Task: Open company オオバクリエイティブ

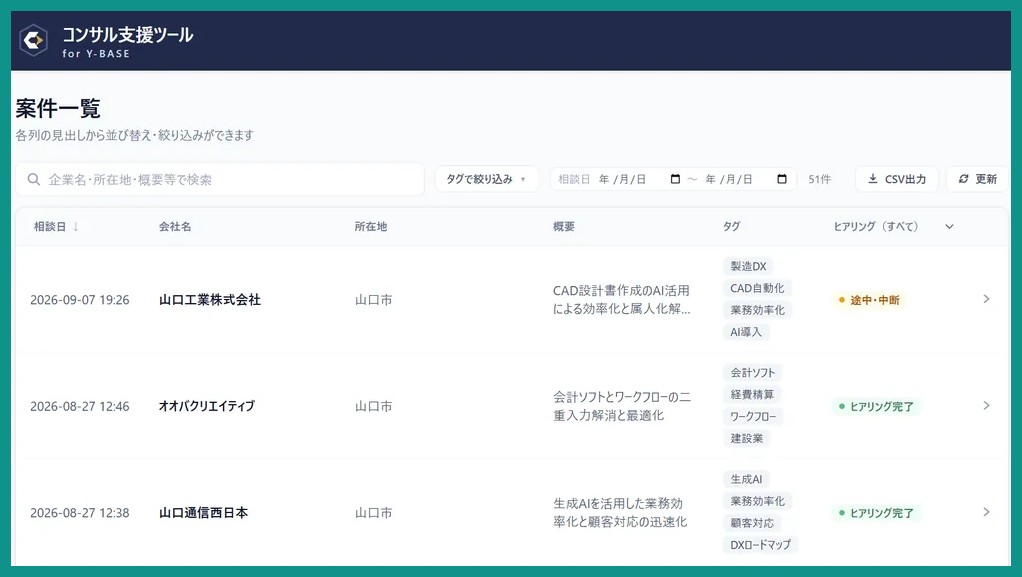Action: [x=207, y=406]
